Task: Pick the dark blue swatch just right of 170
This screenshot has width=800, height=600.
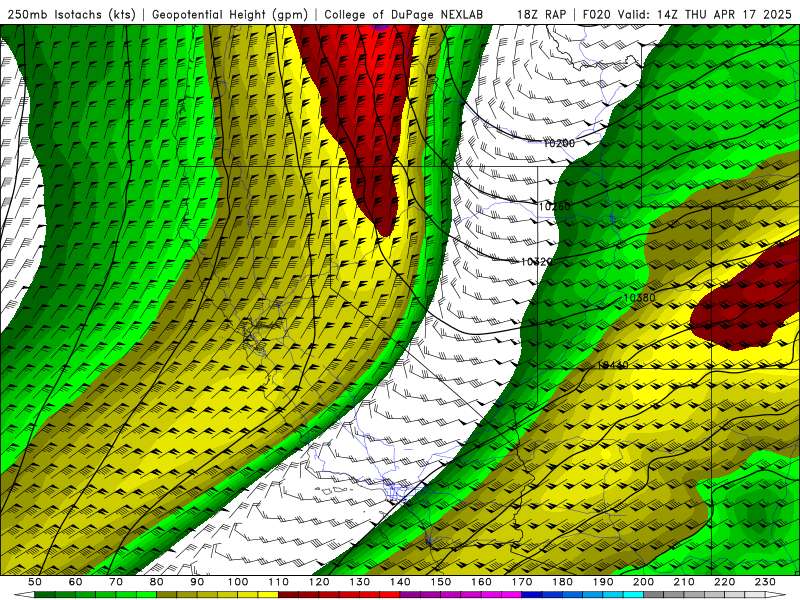Action: (x=532, y=595)
